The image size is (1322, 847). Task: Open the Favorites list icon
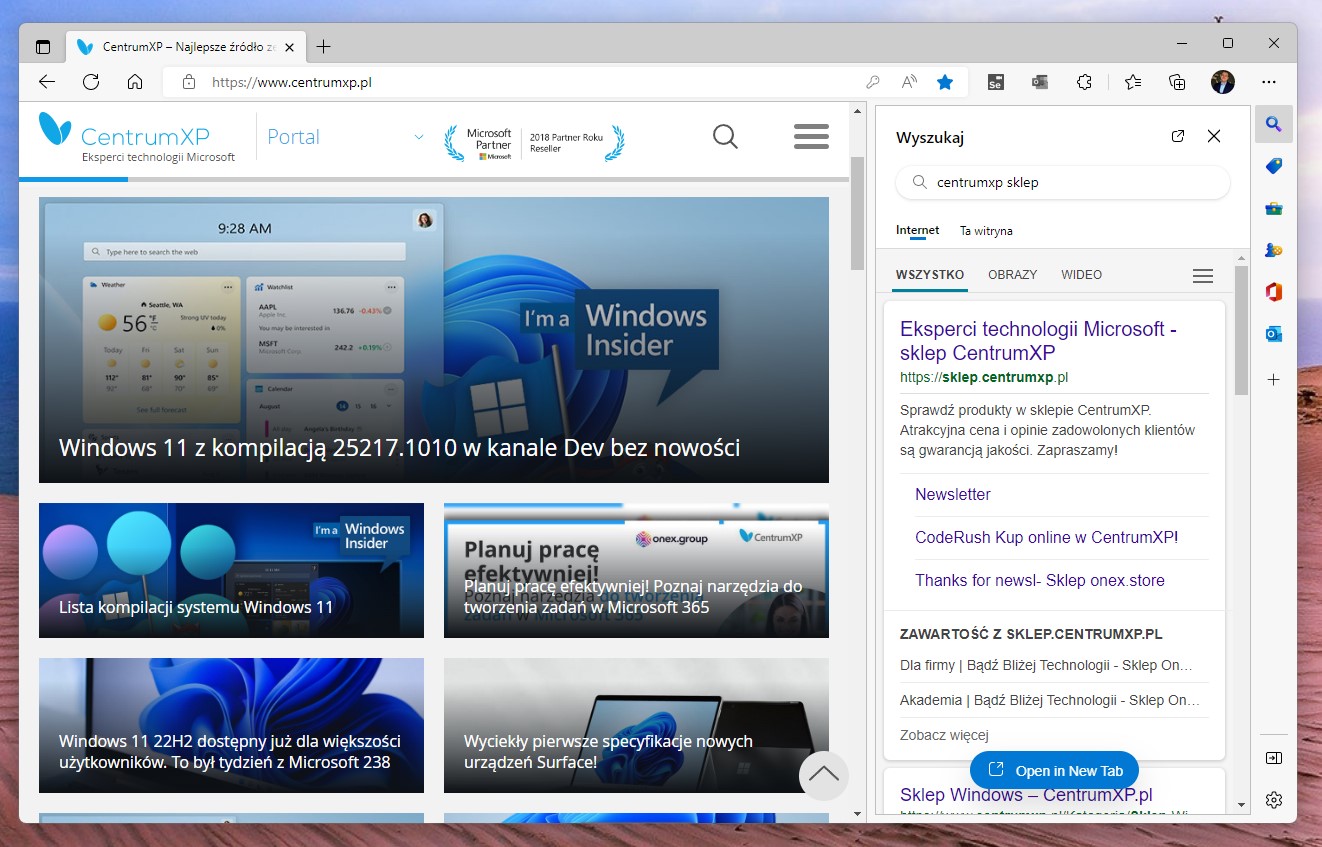pos(1133,83)
